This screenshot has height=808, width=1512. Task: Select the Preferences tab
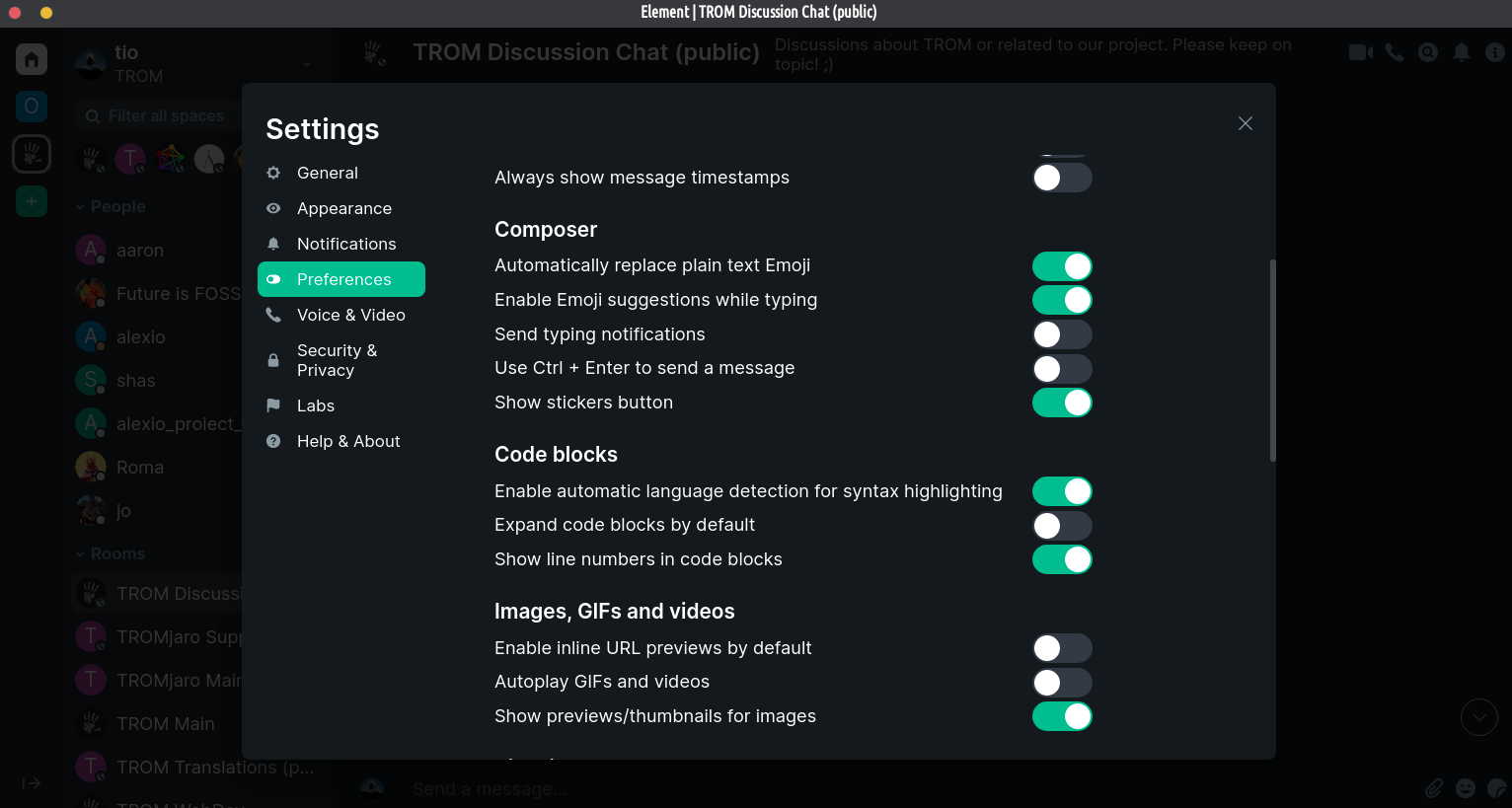(x=341, y=279)
